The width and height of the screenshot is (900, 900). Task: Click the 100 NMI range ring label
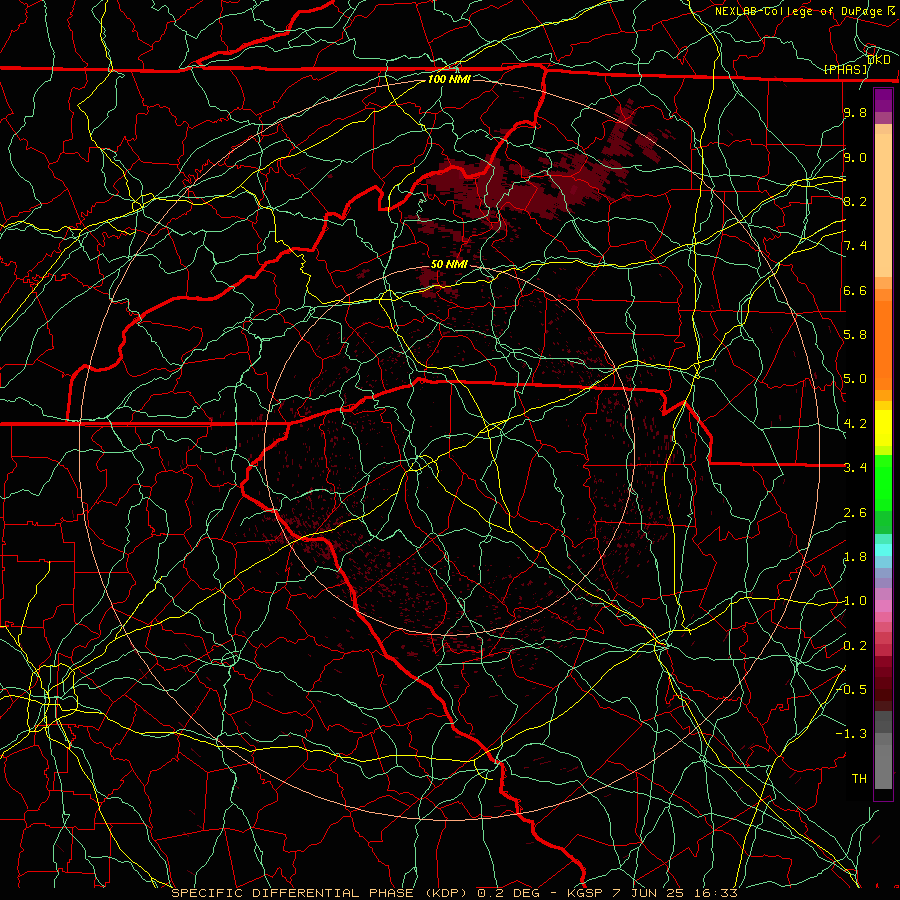tap(449, 79)
